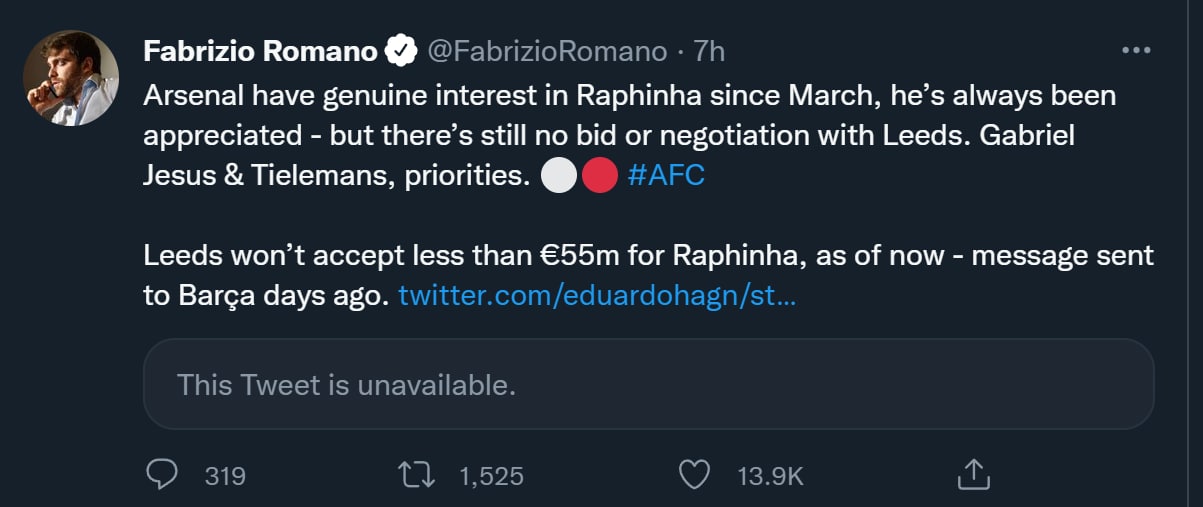Click the 1,525 retweets count
This screenshot has width=1203, height=507.
click(x=491, y=476)
